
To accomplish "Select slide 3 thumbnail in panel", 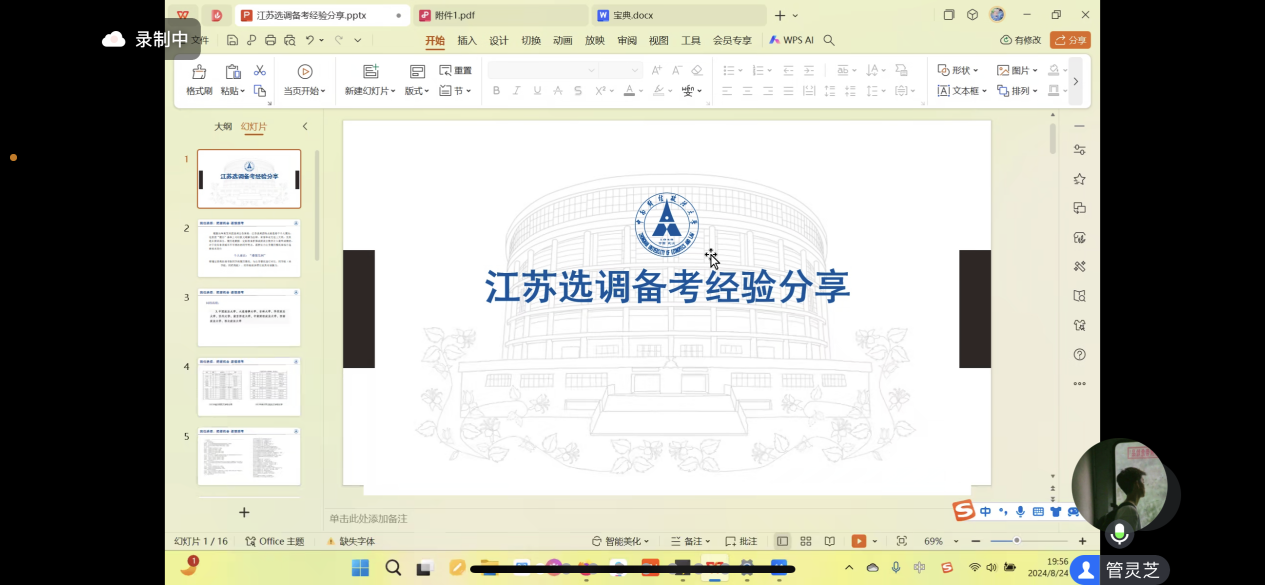I will pyautogui.click(x=249, y=318).
